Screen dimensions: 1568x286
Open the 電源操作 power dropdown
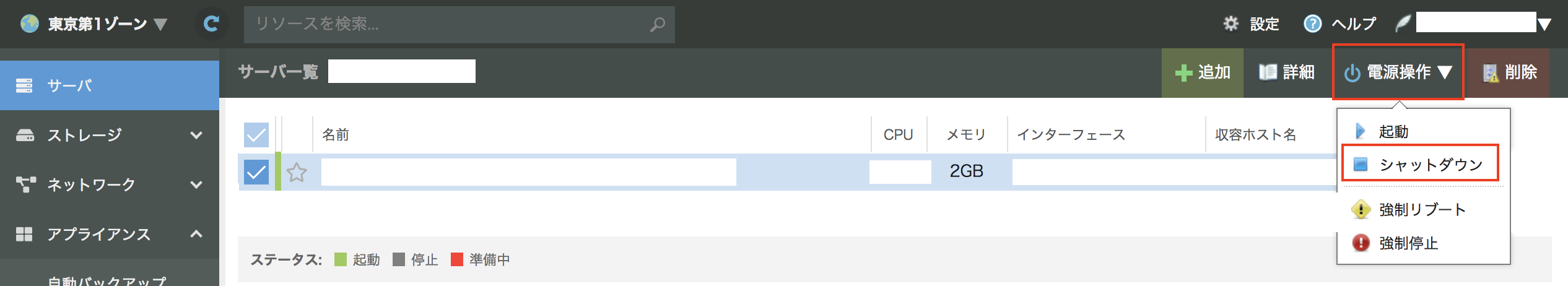coord(1398,72)
